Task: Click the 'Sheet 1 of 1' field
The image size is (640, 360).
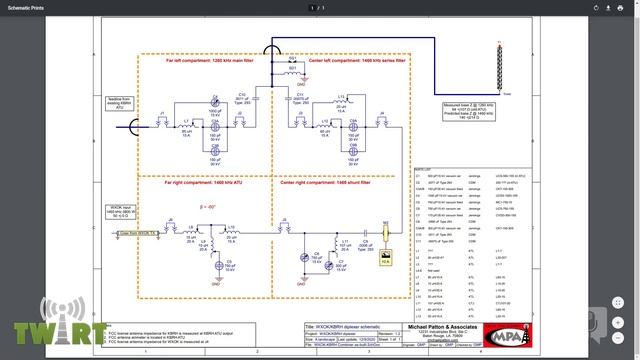Action: (389, 339)
